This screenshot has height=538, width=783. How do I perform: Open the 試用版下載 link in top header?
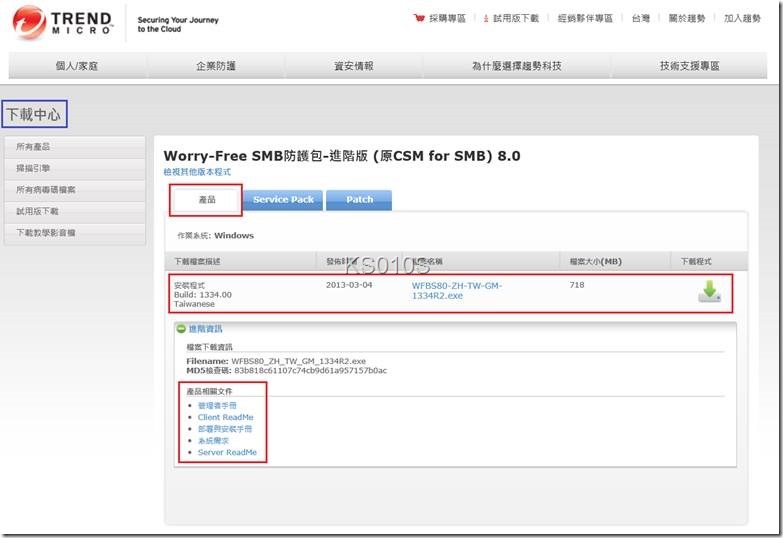pyautogui.click(x=516, y=18)
